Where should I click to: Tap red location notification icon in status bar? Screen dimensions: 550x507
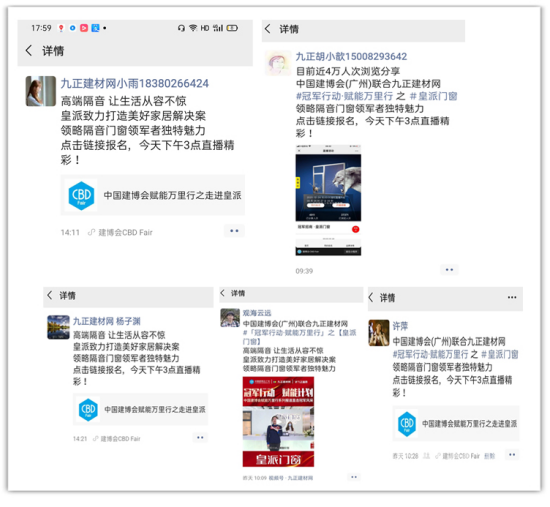click(x=61, y=28)
